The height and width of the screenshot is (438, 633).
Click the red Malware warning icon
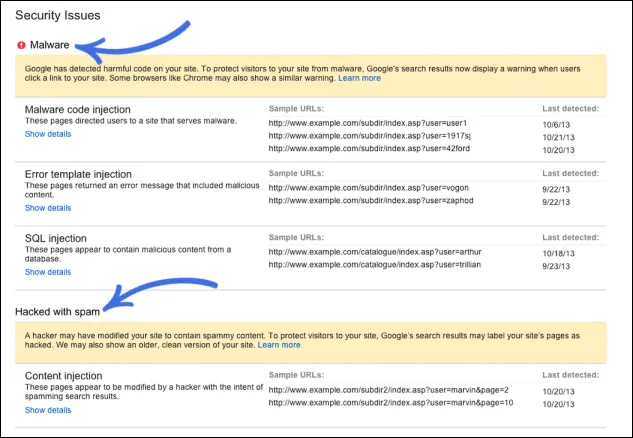(21, 45)
